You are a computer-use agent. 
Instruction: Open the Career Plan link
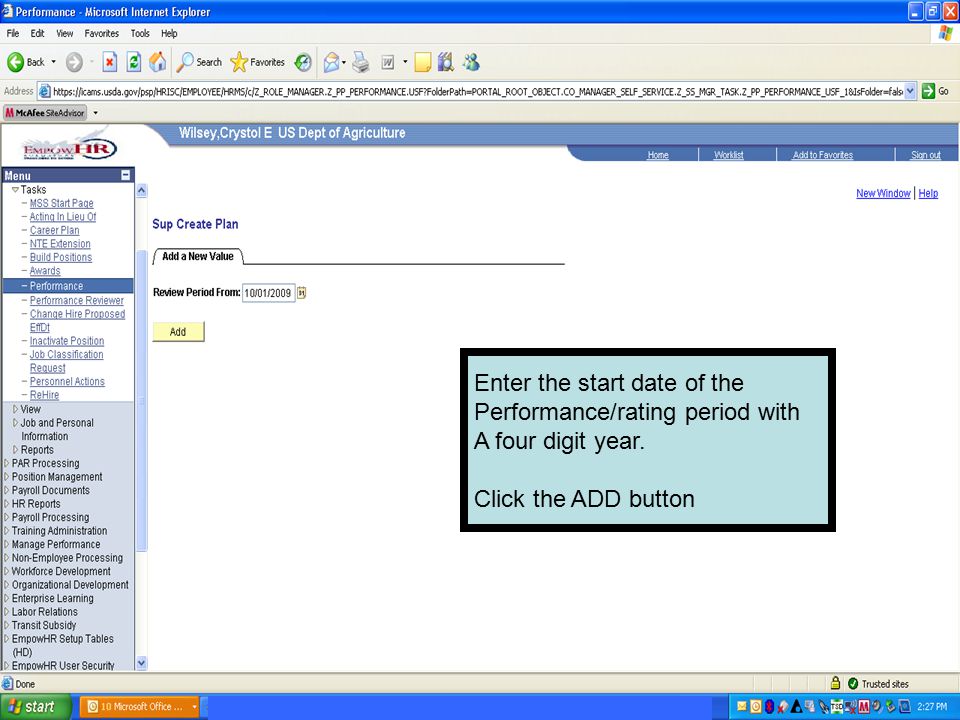coord(54,230)
